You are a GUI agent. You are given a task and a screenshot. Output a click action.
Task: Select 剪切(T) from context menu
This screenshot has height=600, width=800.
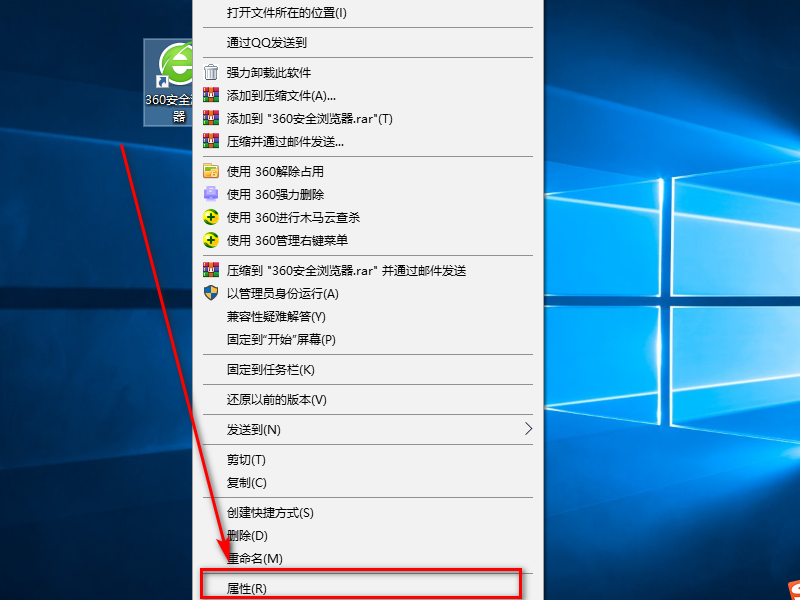coord(368,460)
